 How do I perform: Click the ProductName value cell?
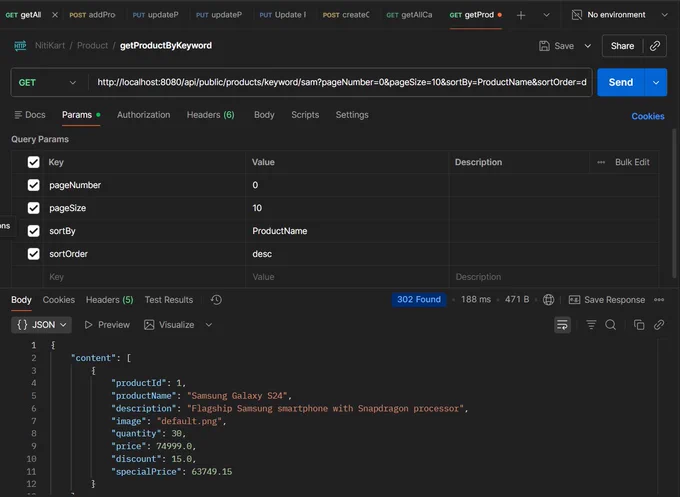pyautogui.click(x=347, y=231)
